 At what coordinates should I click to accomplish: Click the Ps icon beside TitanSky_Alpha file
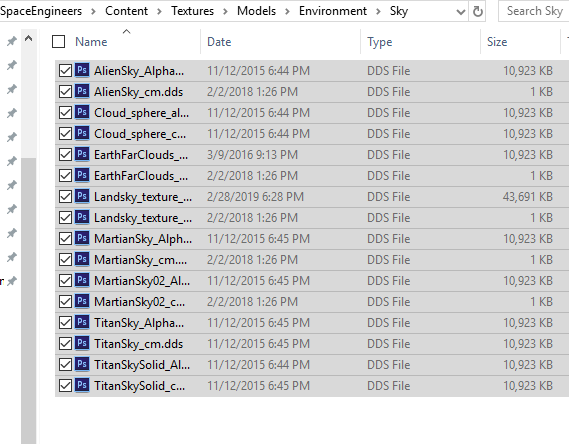click(82, 322)
